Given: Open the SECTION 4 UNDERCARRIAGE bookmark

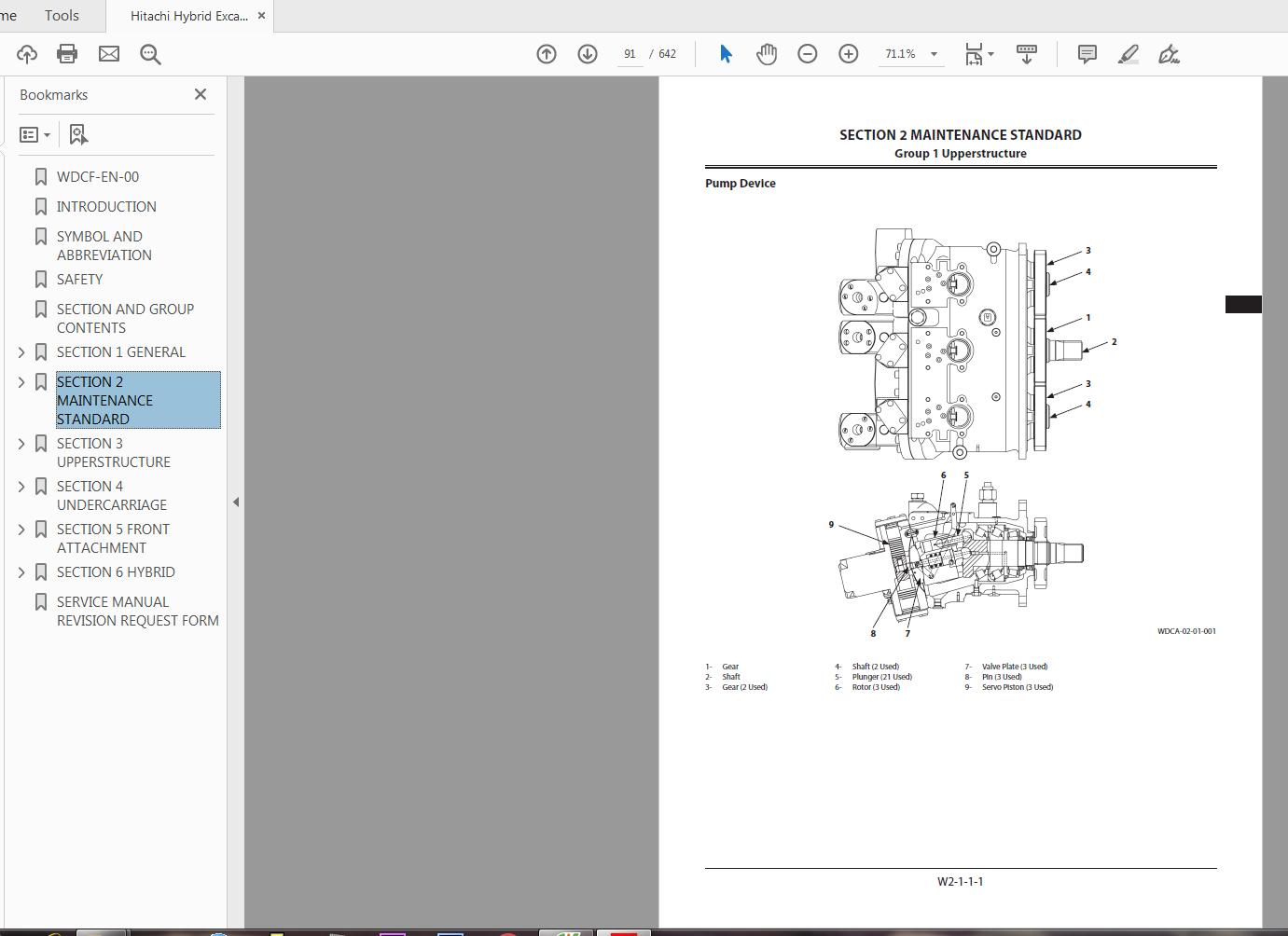Looking at the screenshot, I should coord(111,495).
